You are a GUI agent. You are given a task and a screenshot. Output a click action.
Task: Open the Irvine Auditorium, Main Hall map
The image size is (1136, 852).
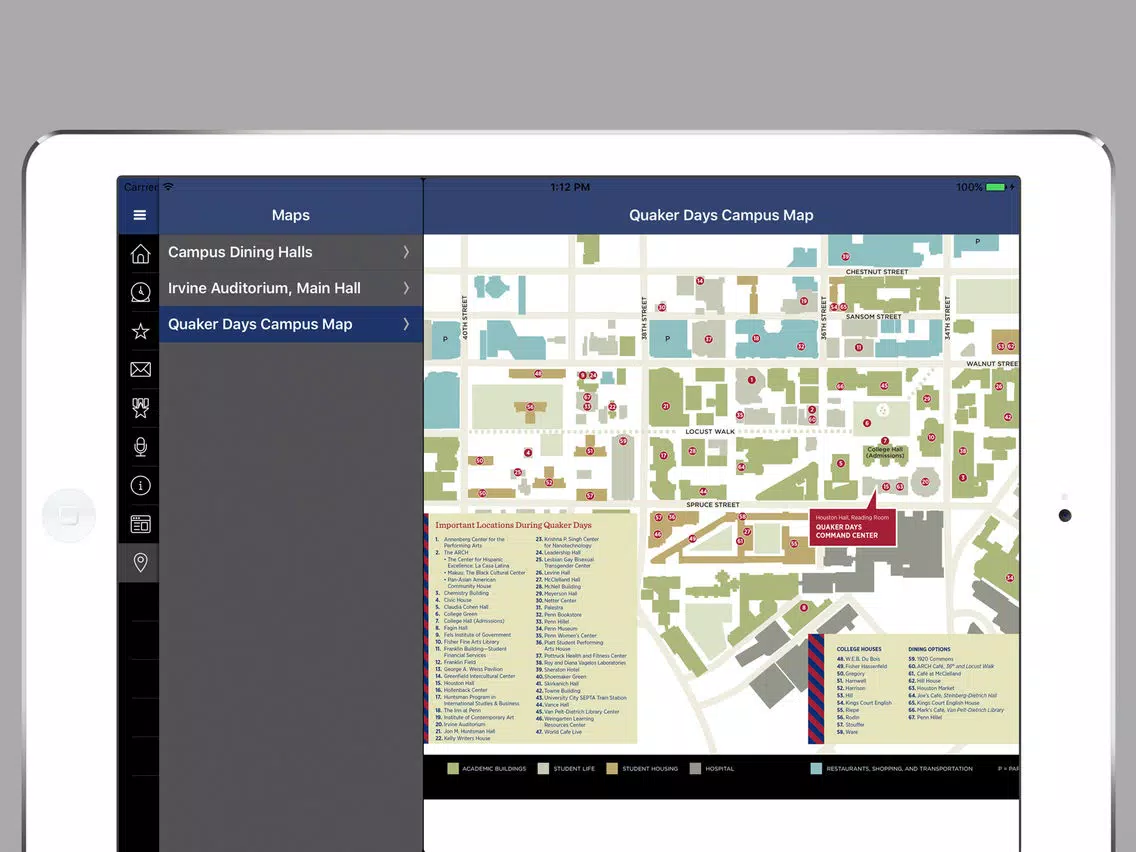(291, 288)
